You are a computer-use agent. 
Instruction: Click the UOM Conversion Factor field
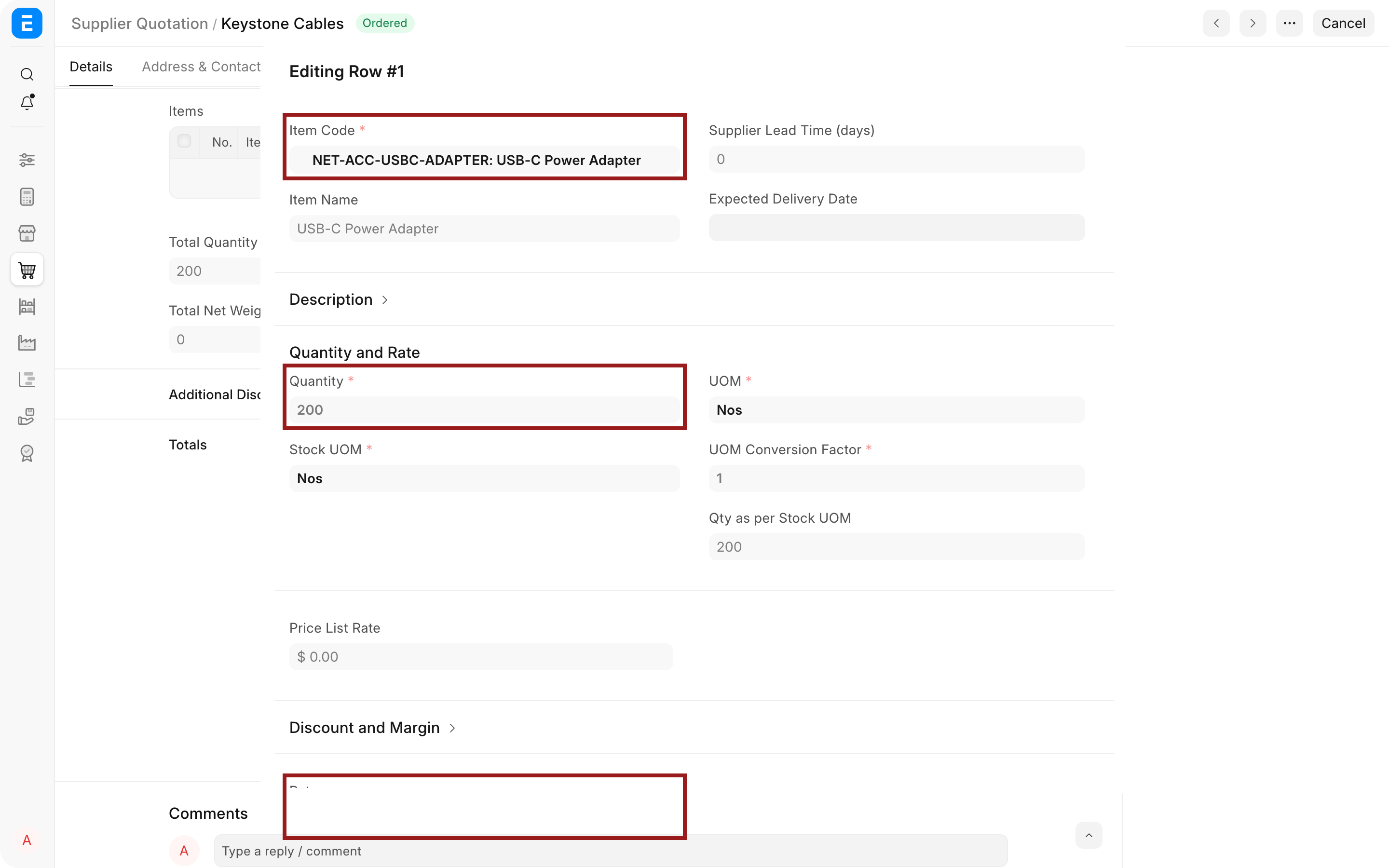click(x=897, y=478)
